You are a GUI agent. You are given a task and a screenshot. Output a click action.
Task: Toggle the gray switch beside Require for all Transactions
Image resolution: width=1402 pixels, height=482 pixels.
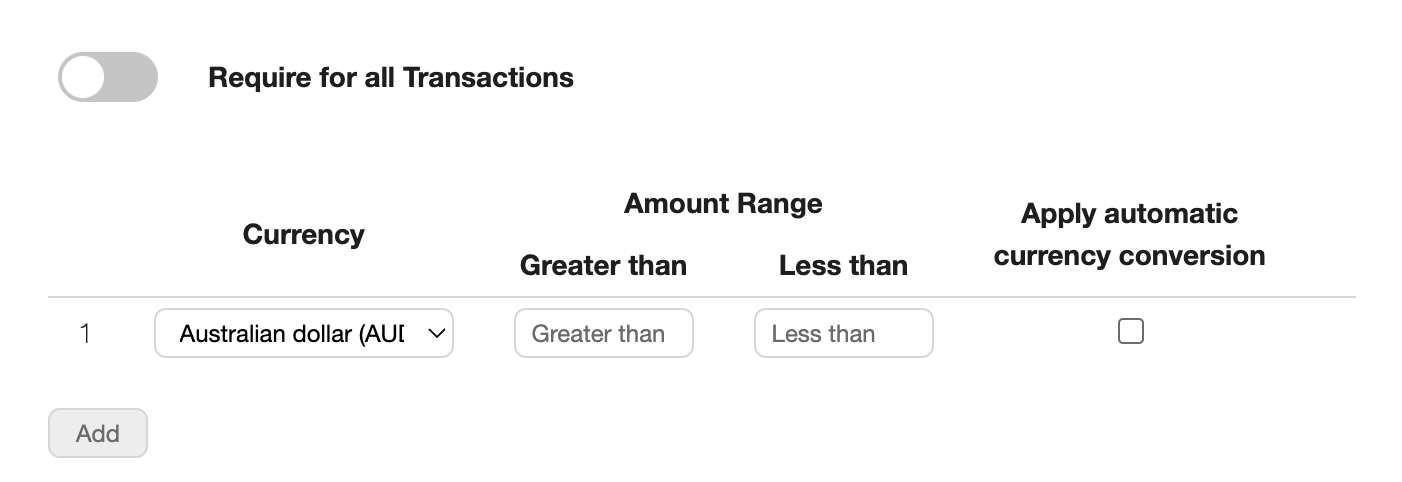(108, 77)
